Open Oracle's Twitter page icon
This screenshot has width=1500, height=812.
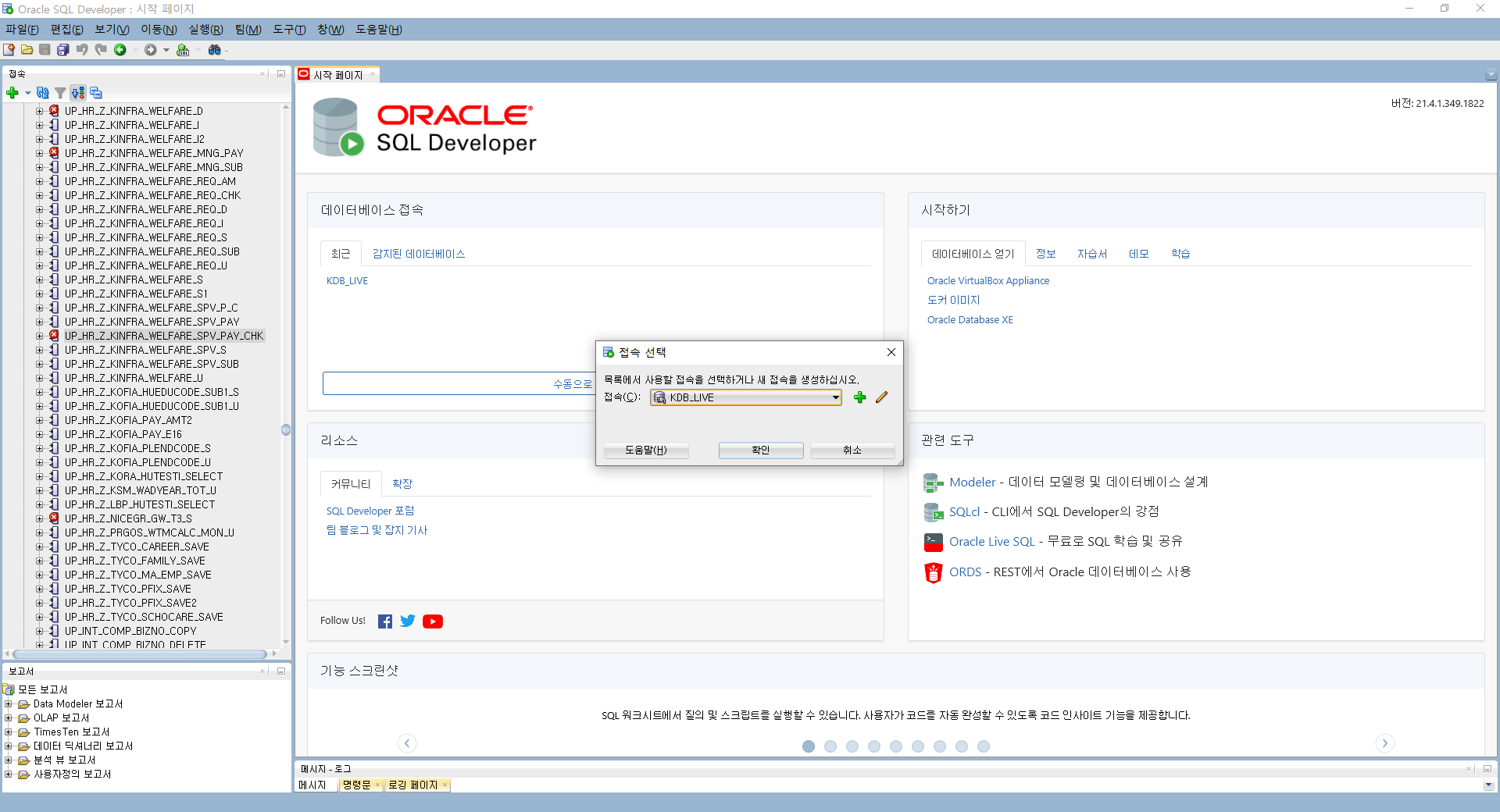tap(408, 621)
